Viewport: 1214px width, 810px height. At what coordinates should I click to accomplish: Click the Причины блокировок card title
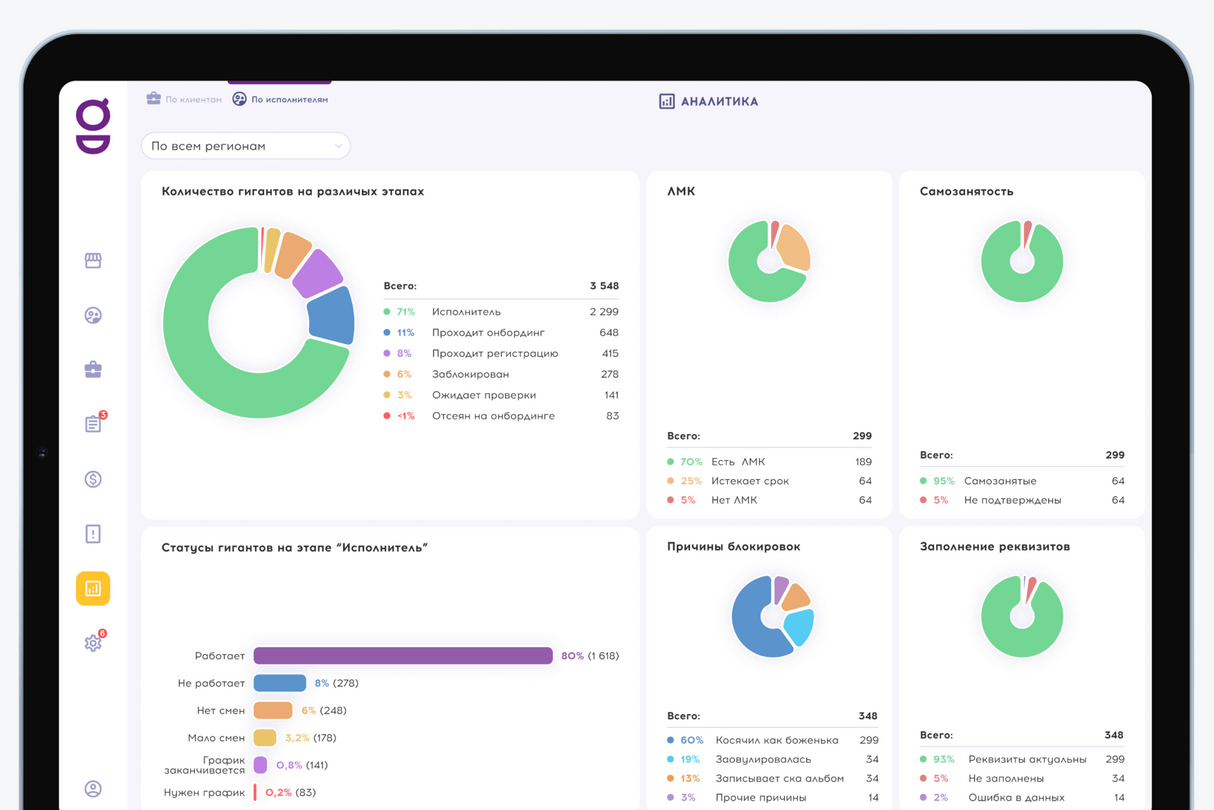pos(734,547)
